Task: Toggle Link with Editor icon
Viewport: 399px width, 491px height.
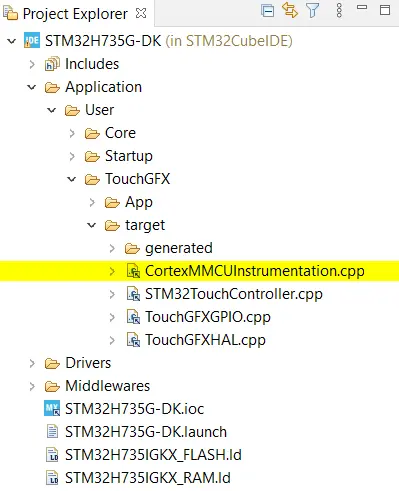Action: click(x=290, y=10)
